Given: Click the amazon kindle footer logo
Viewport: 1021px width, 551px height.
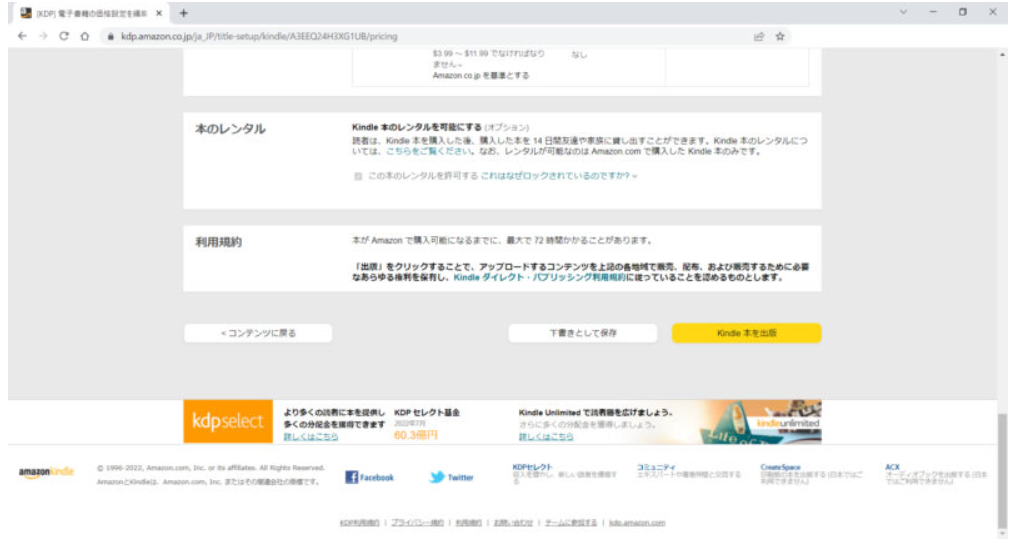Looking at the screenshot, I should coord(46,472).
